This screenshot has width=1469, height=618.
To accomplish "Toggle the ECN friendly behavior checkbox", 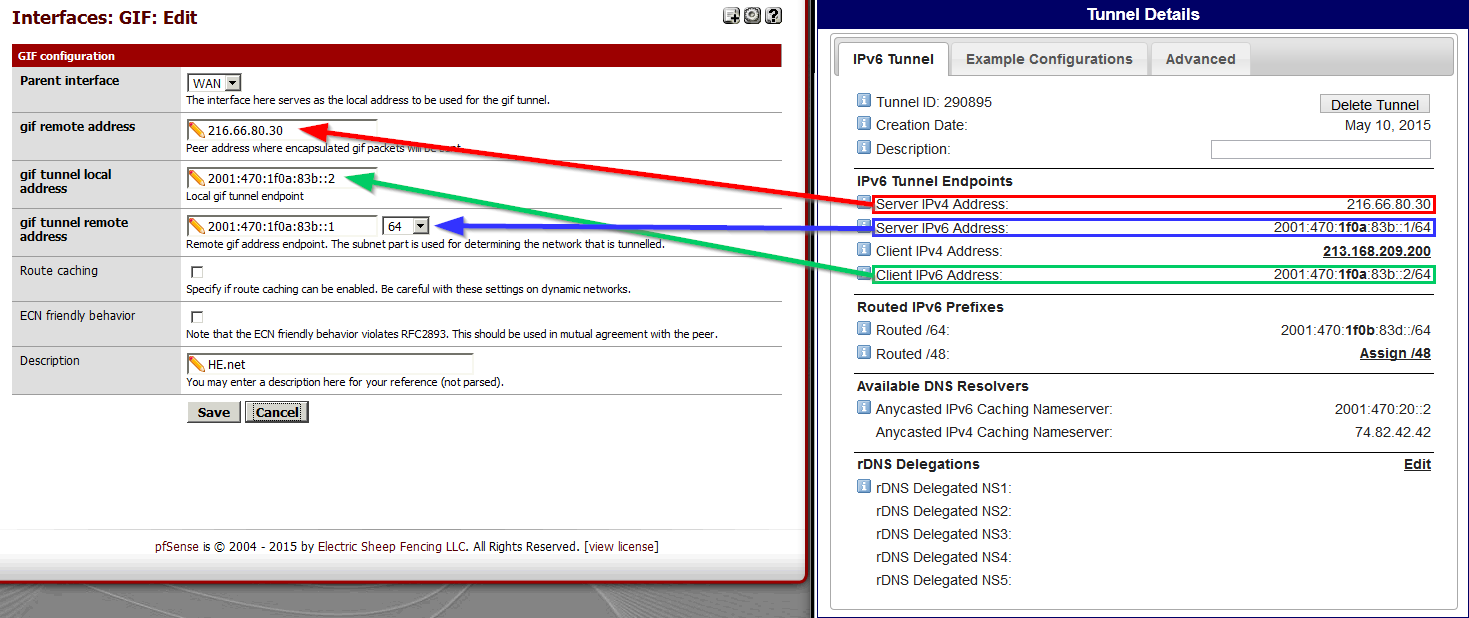I will pos(197,317).
